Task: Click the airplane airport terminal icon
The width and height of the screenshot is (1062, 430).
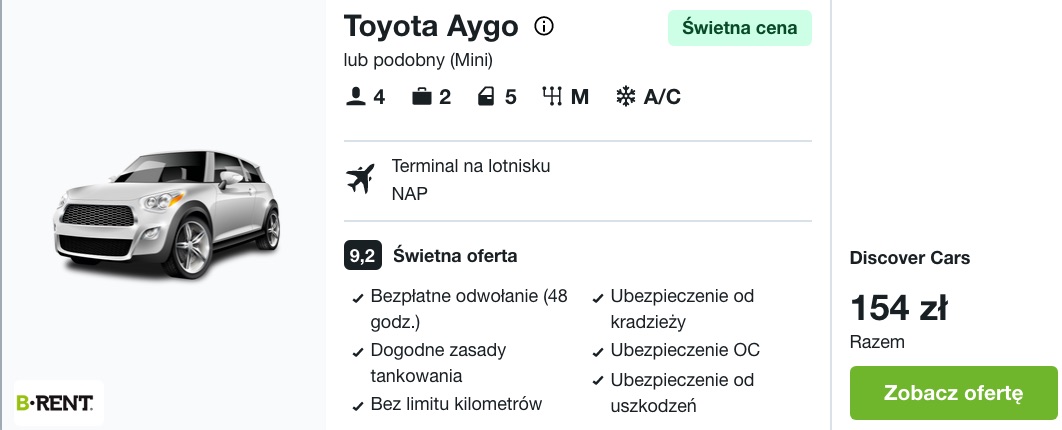Action: pos(360,179)
